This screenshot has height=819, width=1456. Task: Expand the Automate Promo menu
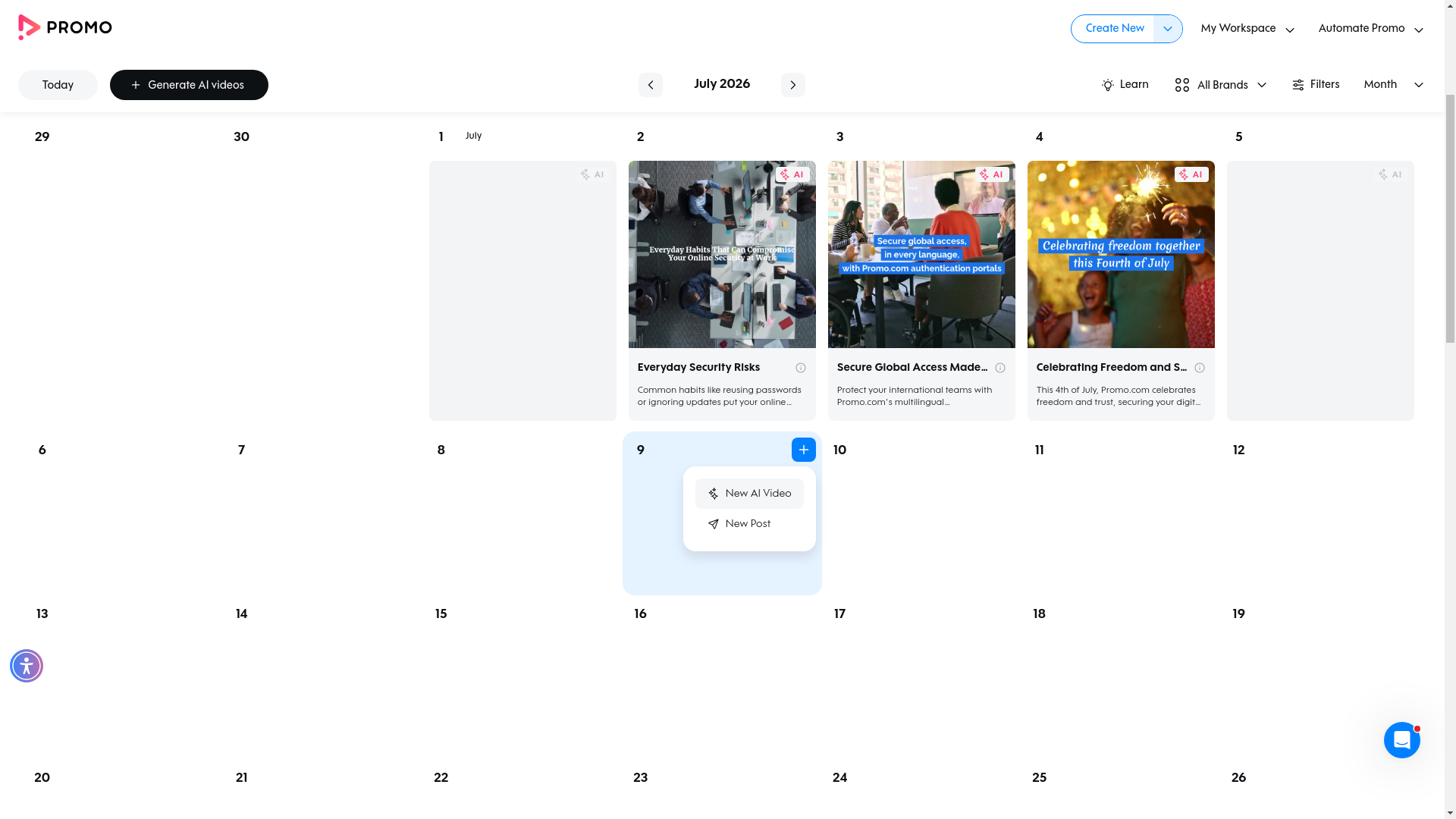pos(1370,29)
